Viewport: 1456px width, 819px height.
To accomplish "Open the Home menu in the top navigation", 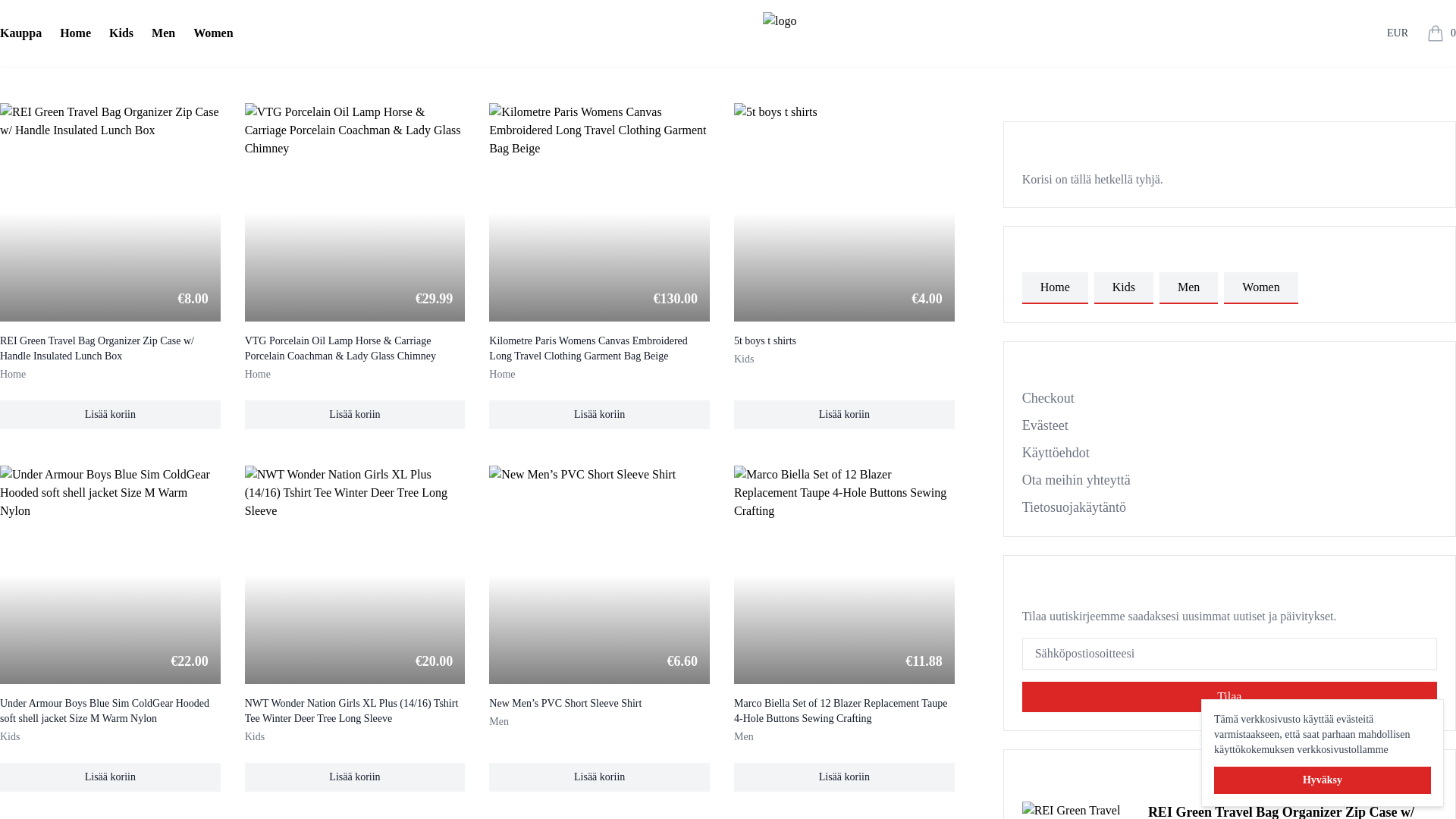I will [x=75, y=33].
